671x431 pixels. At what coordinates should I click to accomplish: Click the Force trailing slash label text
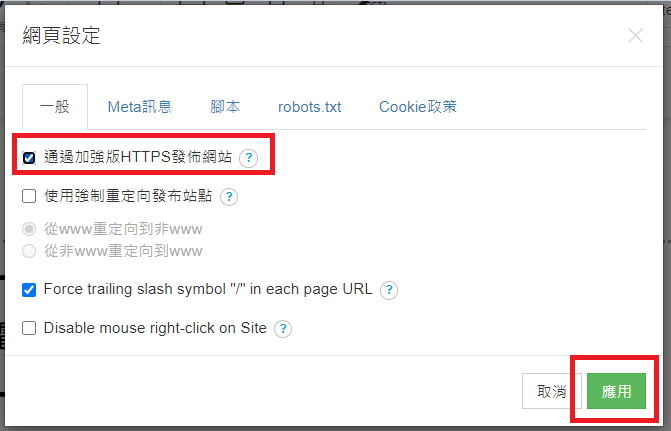tap(208, 289)
